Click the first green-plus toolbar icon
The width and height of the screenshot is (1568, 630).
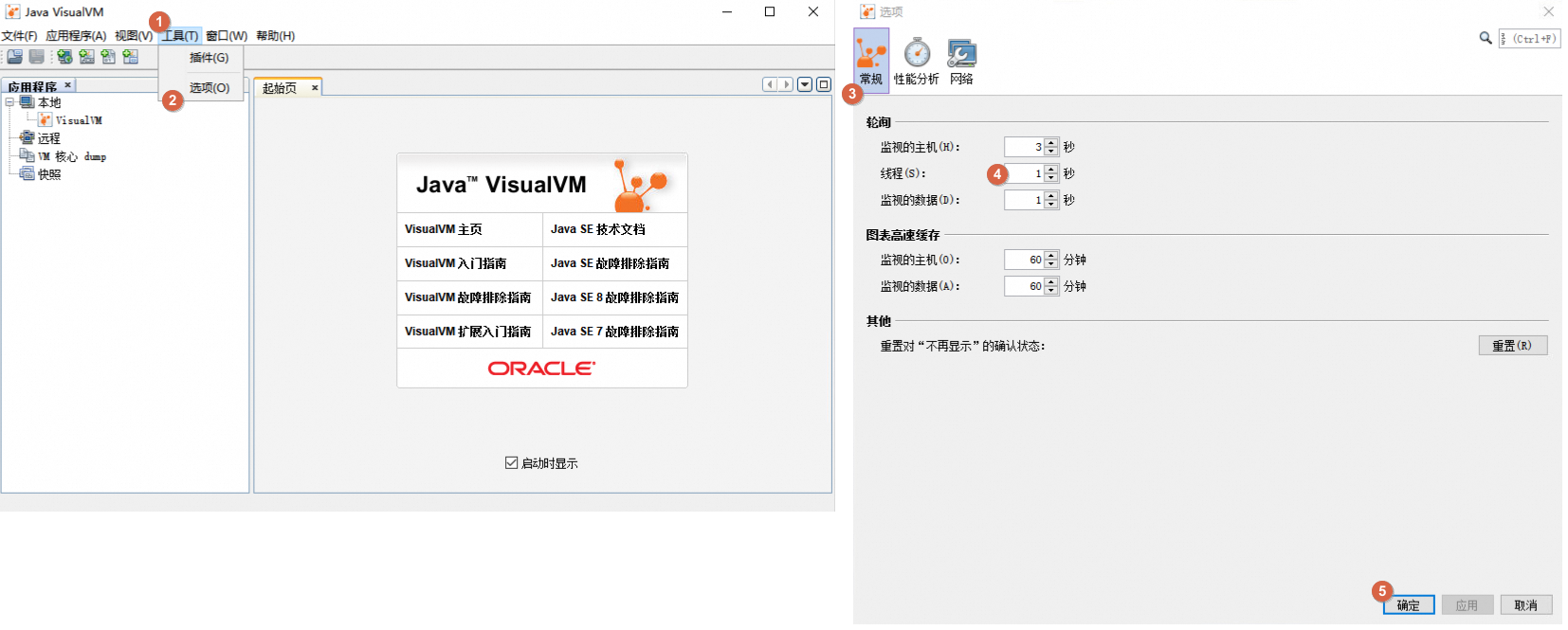pyautogui.click(x=64, y=57)
